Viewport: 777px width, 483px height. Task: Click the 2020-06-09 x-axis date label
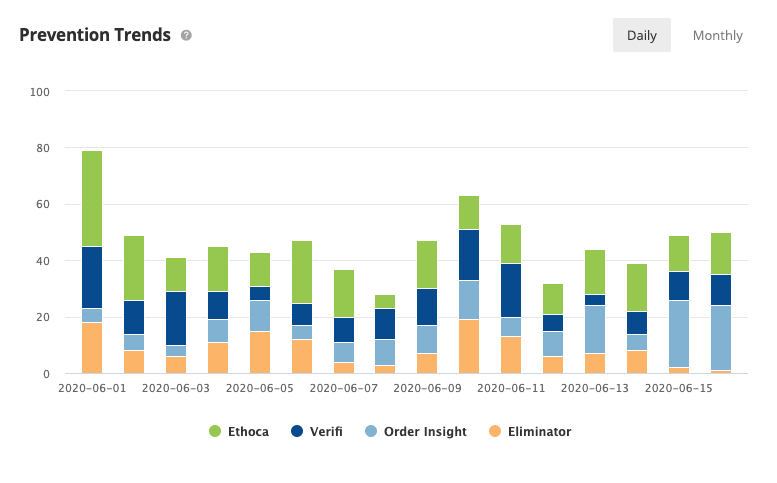427,388
